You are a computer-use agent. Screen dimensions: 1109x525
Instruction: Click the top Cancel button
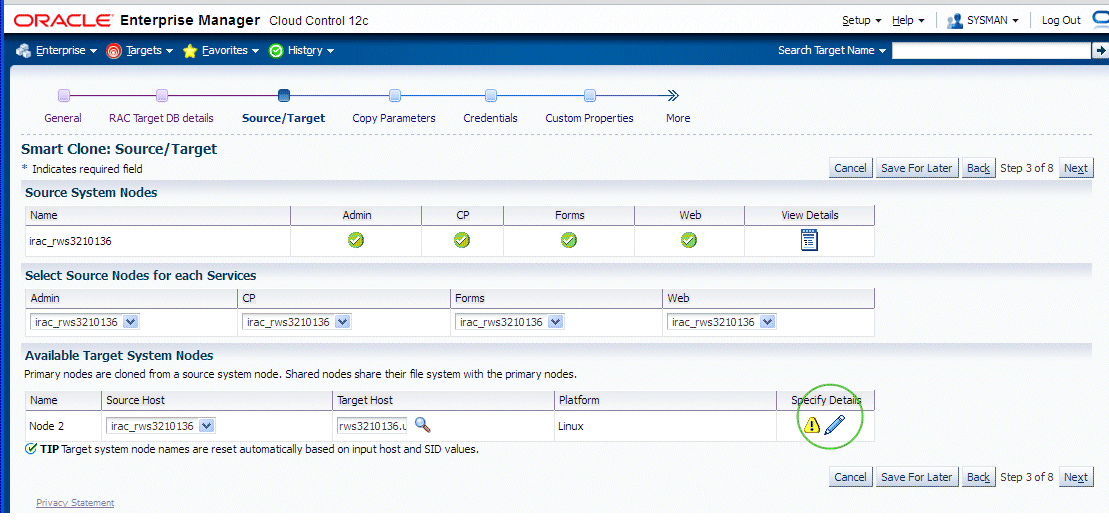(850, 168)
